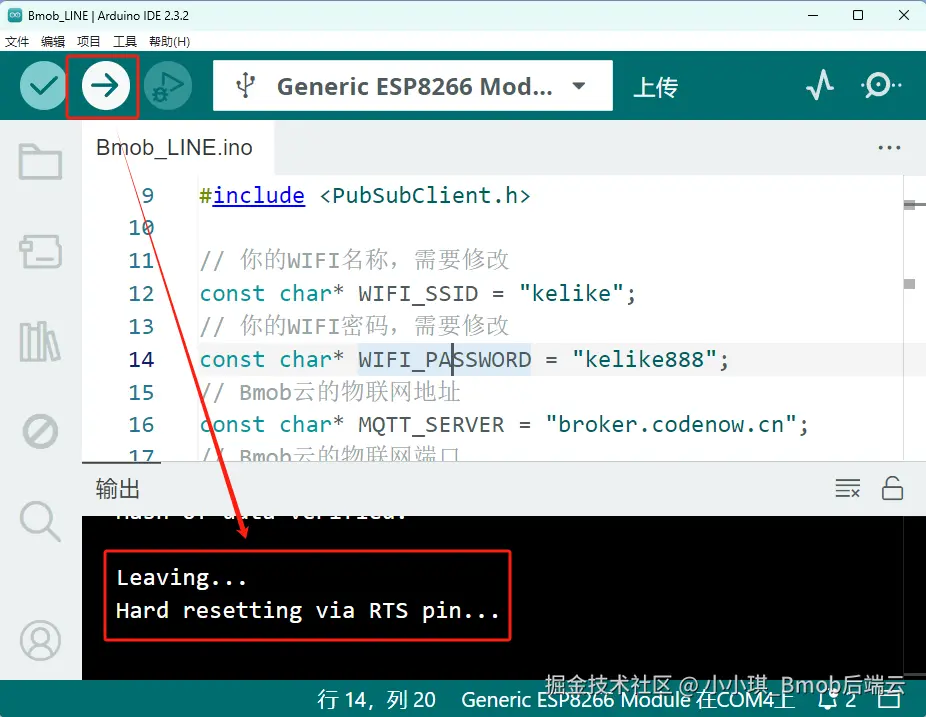Click Generic ESP8266 Module board status text
This screenshot has height=717, width=926.
pyautogui.click(x=627, y=700)
